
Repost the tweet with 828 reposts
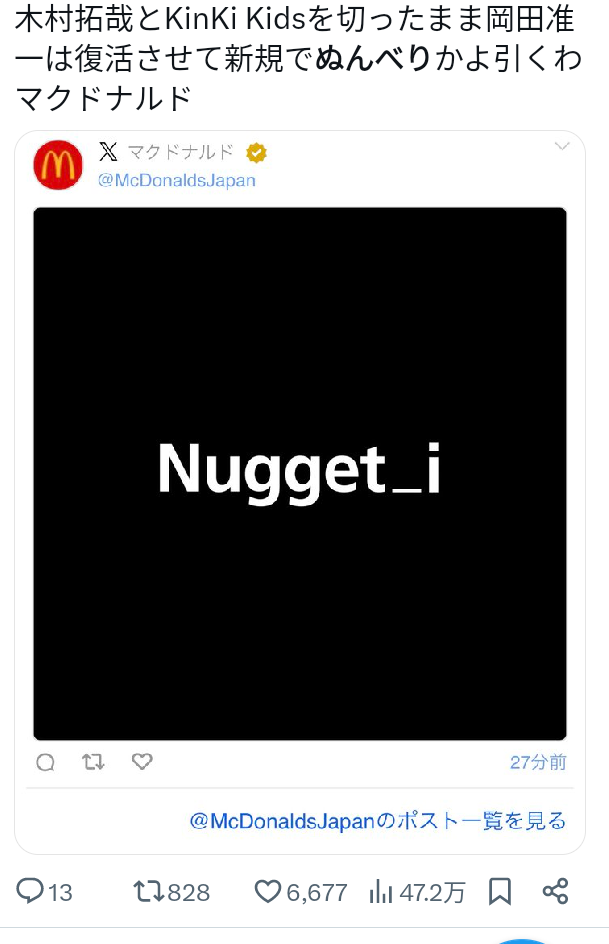172,892
